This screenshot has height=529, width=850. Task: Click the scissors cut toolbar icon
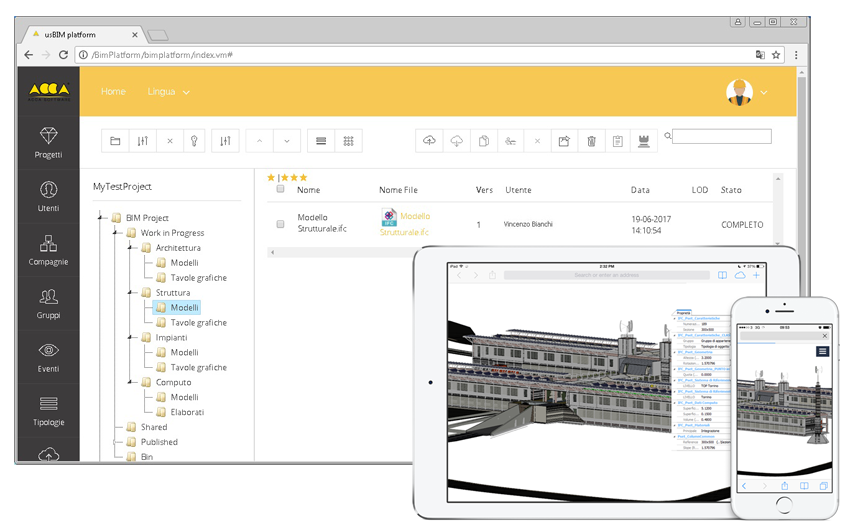point(510,141)
